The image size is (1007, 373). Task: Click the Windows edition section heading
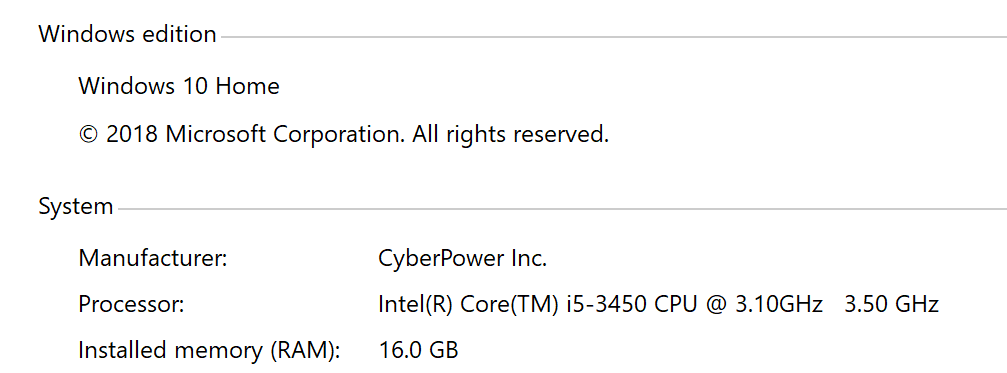click(x=127, y=34)
